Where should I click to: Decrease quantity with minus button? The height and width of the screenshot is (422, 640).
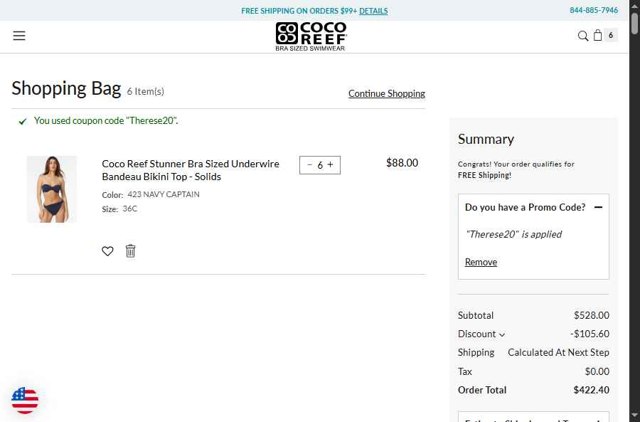(x=309, y=165)
